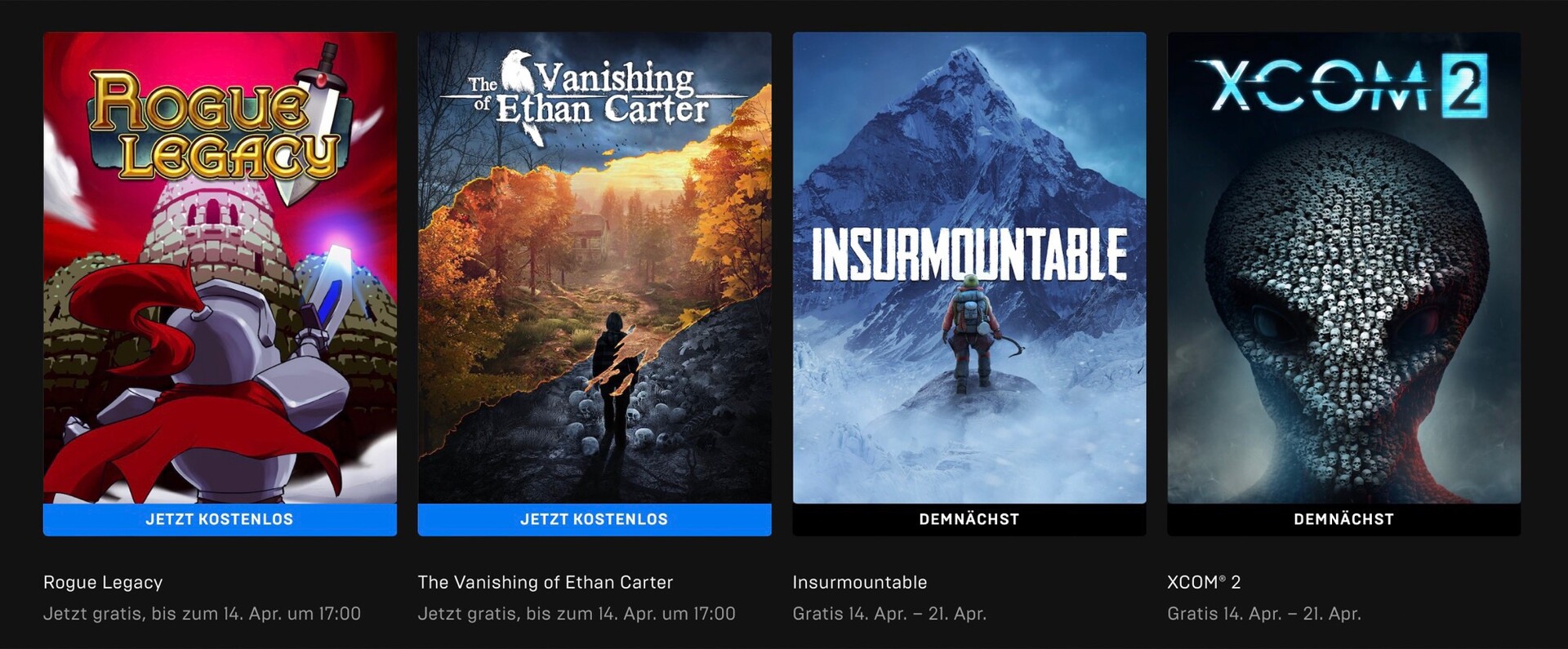Click XCOM 2 Gratis date range text
This screenshot has width=1568, height=649.
click(1264, 613)
